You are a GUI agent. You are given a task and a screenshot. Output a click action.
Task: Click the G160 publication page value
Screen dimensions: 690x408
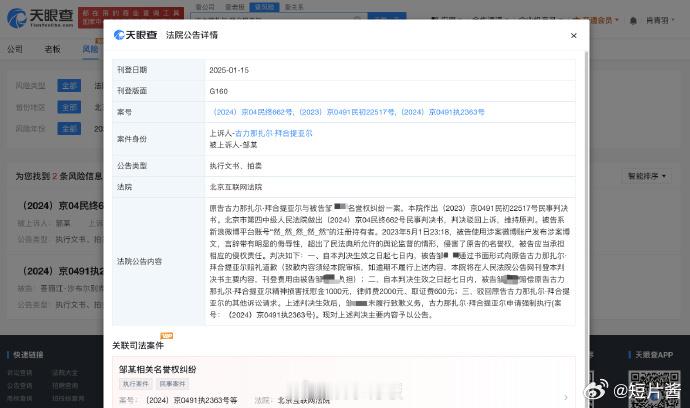tap(219, 91)
